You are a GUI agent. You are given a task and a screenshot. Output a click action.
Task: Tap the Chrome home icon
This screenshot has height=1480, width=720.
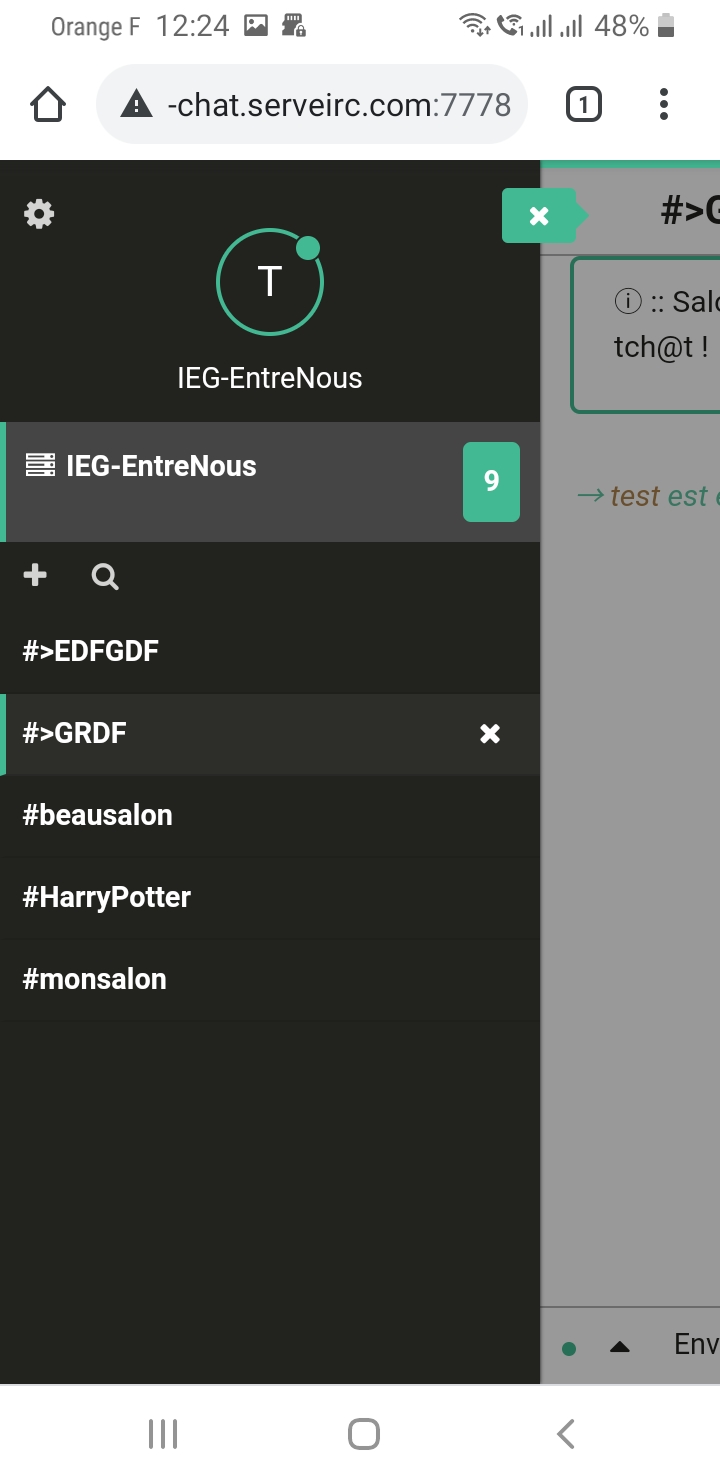click(x=47, y=103)
